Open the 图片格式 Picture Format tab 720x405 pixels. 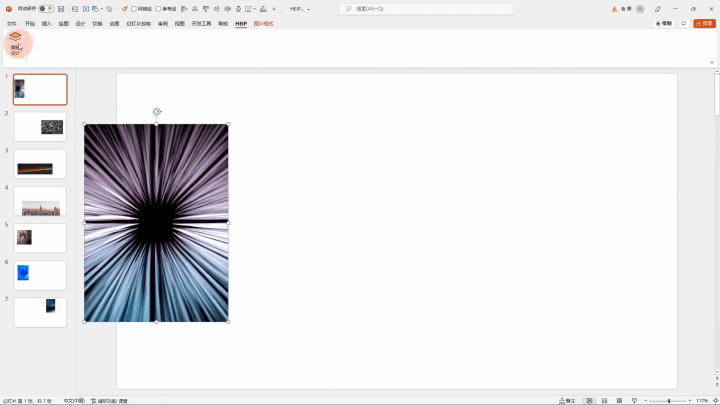click(x=264, y=23)
